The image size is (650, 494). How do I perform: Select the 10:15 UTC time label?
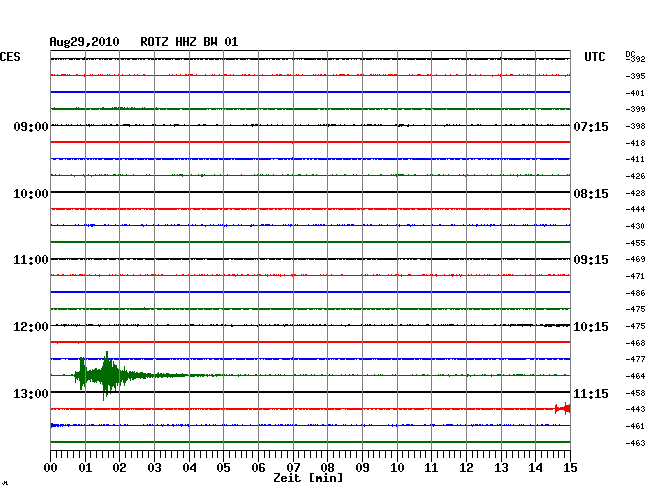(591, 327)
